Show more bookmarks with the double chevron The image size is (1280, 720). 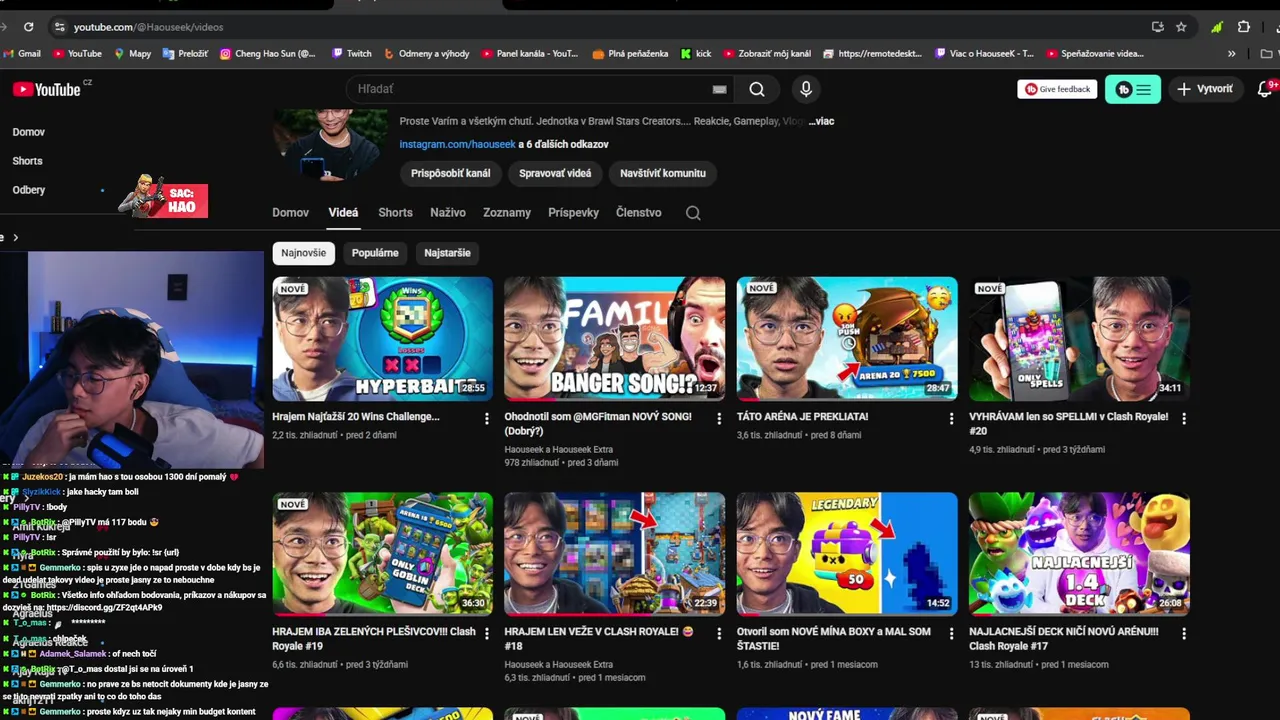click(1231, 54)
